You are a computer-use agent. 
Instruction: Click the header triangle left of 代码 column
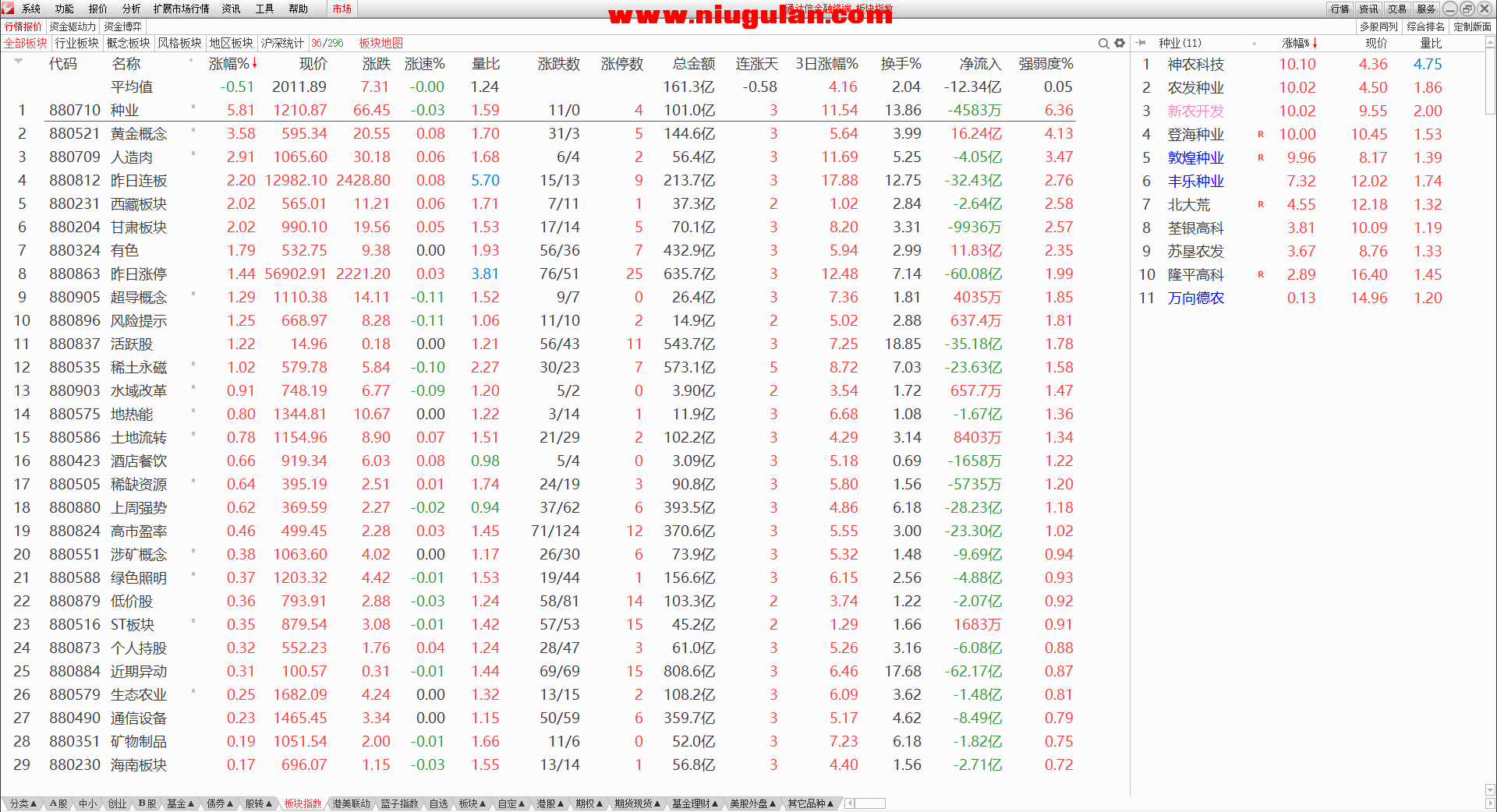(x=18, y=60)
